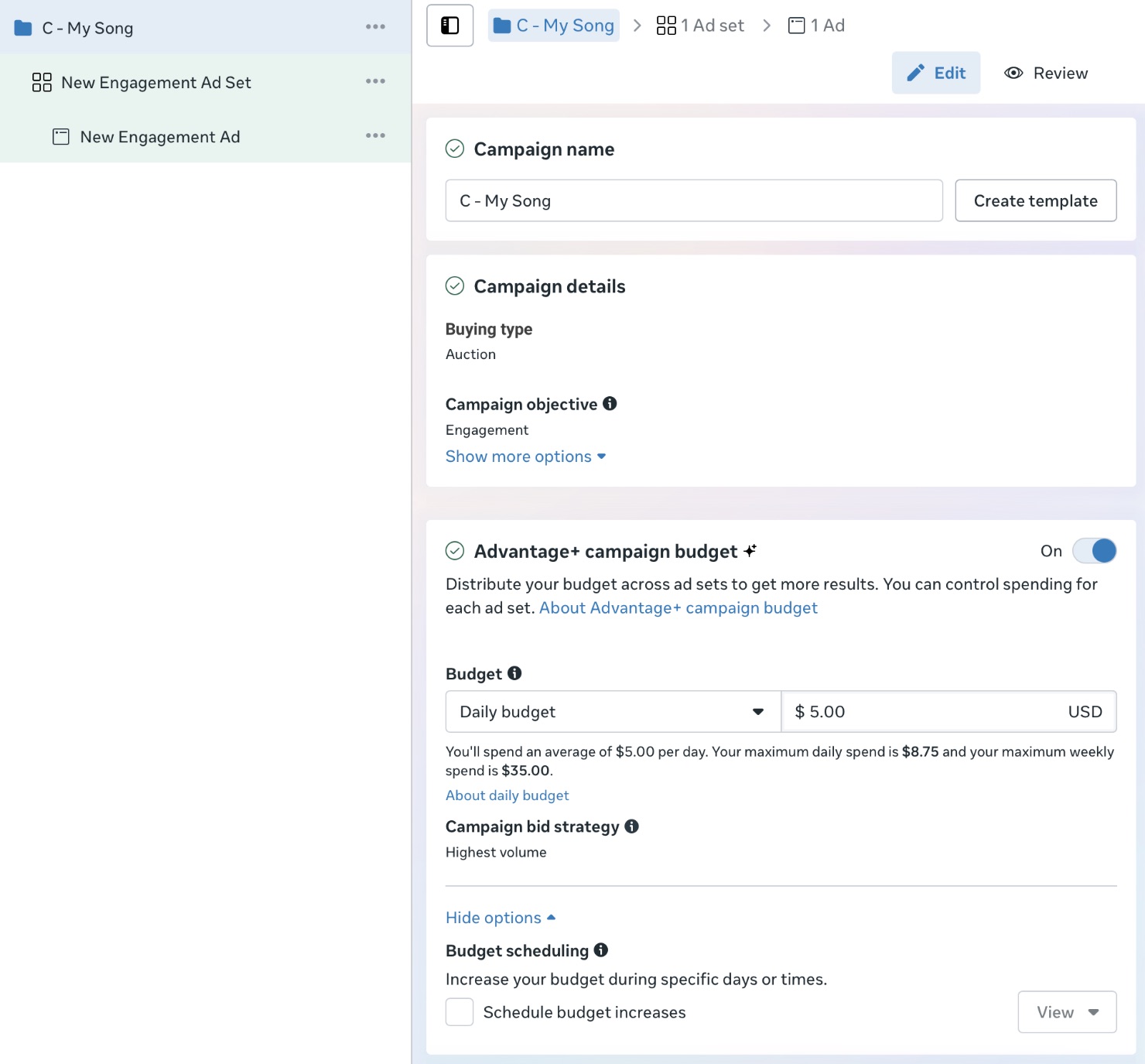Select the 1 Ad set breadcrumb icon
1145x1064 pixels.
click(x=666, y=25)
